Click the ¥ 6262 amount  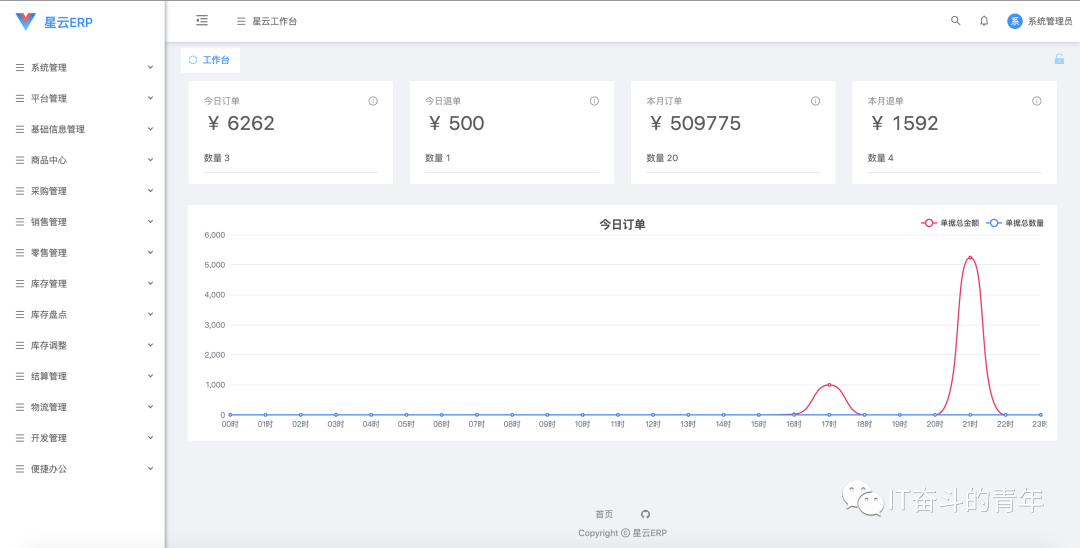coord(241,123)
